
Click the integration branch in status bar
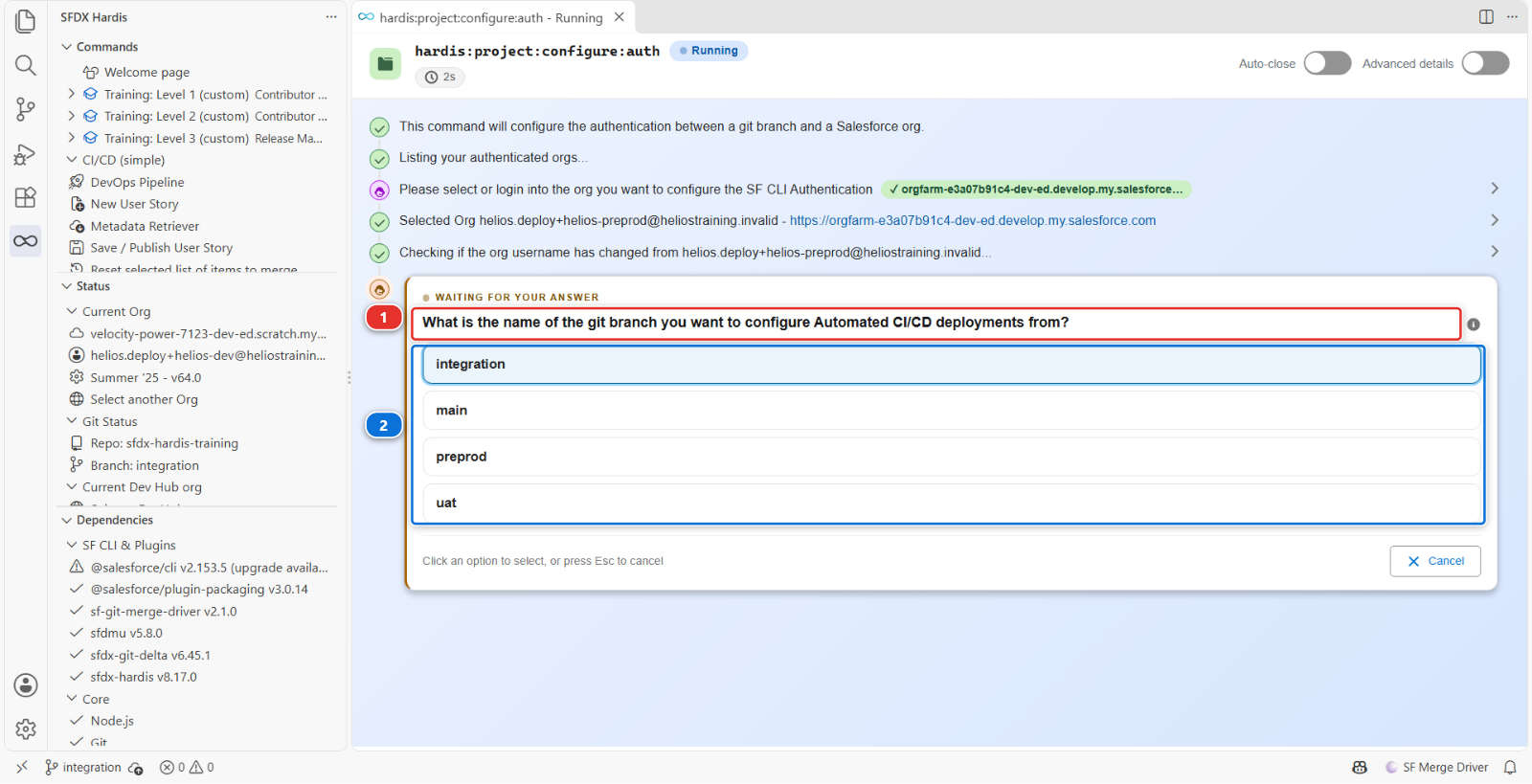83,768
